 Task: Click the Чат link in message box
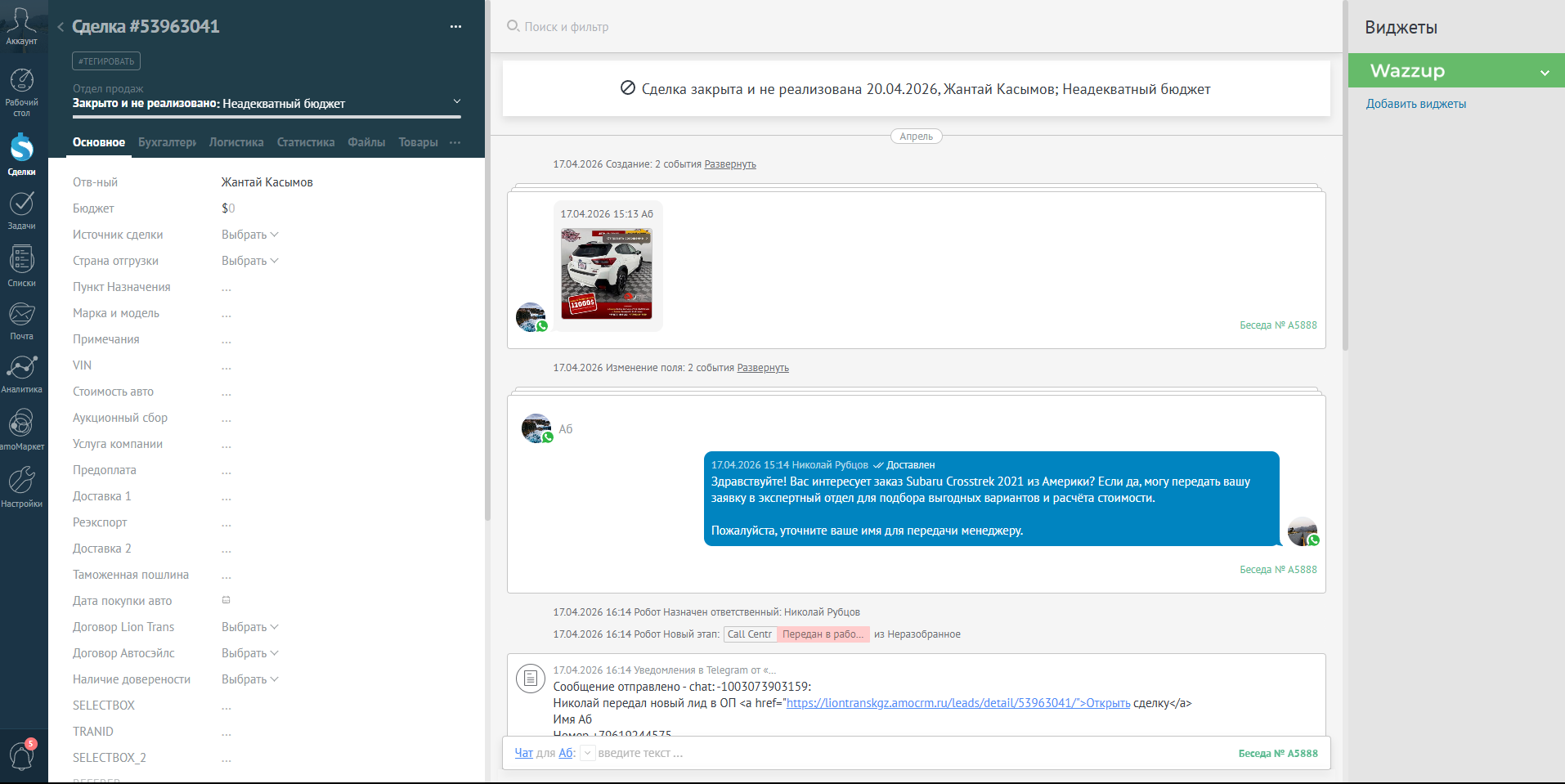point(523,753)
